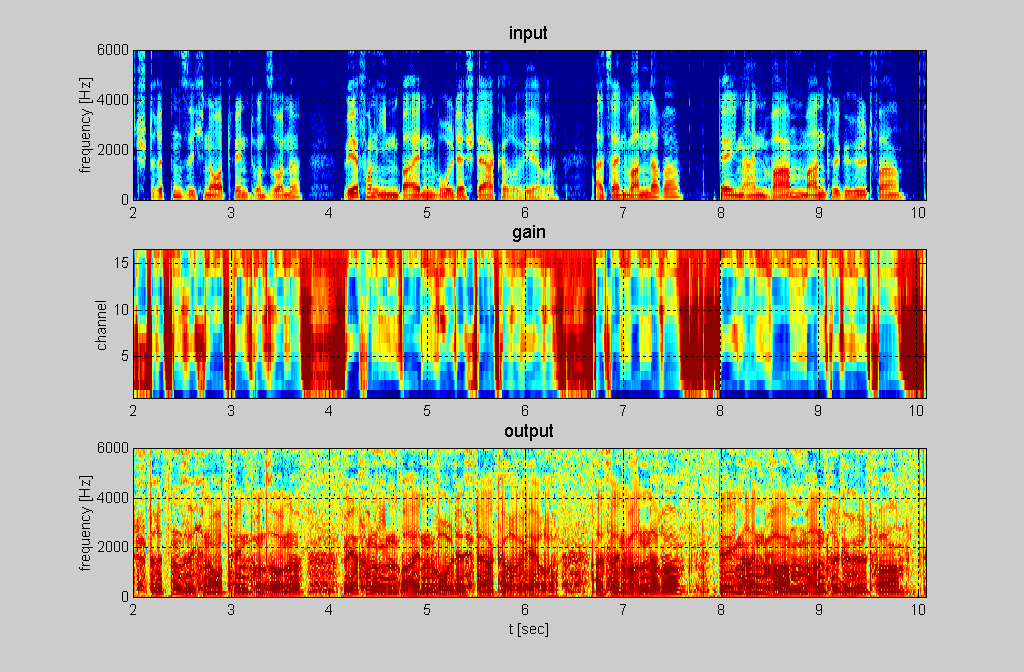1024x672 pixels.
Task: Click the "output" plot title
Action: tap(529, 431)
